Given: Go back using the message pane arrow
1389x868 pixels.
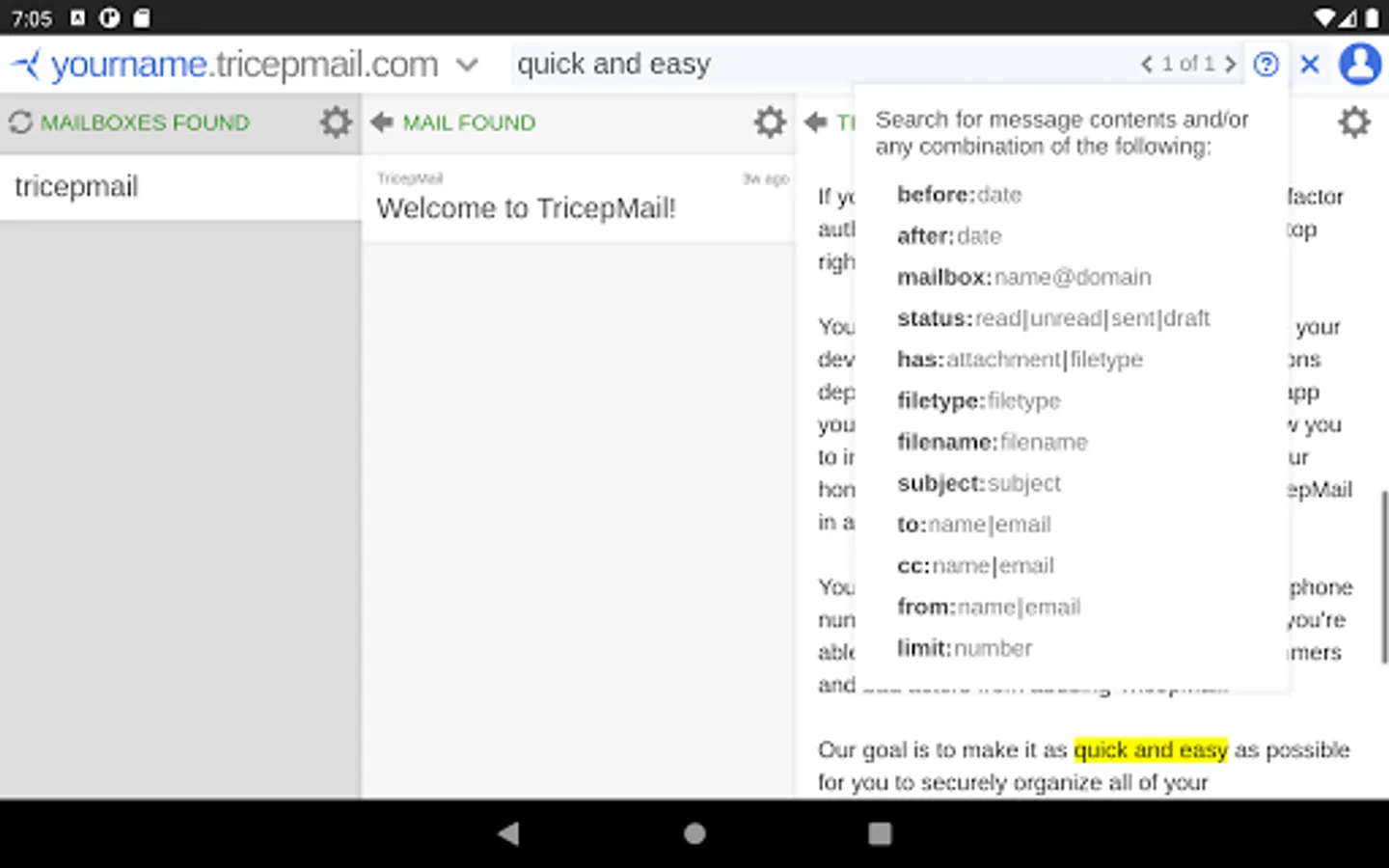Looking at the screenshot, I should (x=816, y=122).
